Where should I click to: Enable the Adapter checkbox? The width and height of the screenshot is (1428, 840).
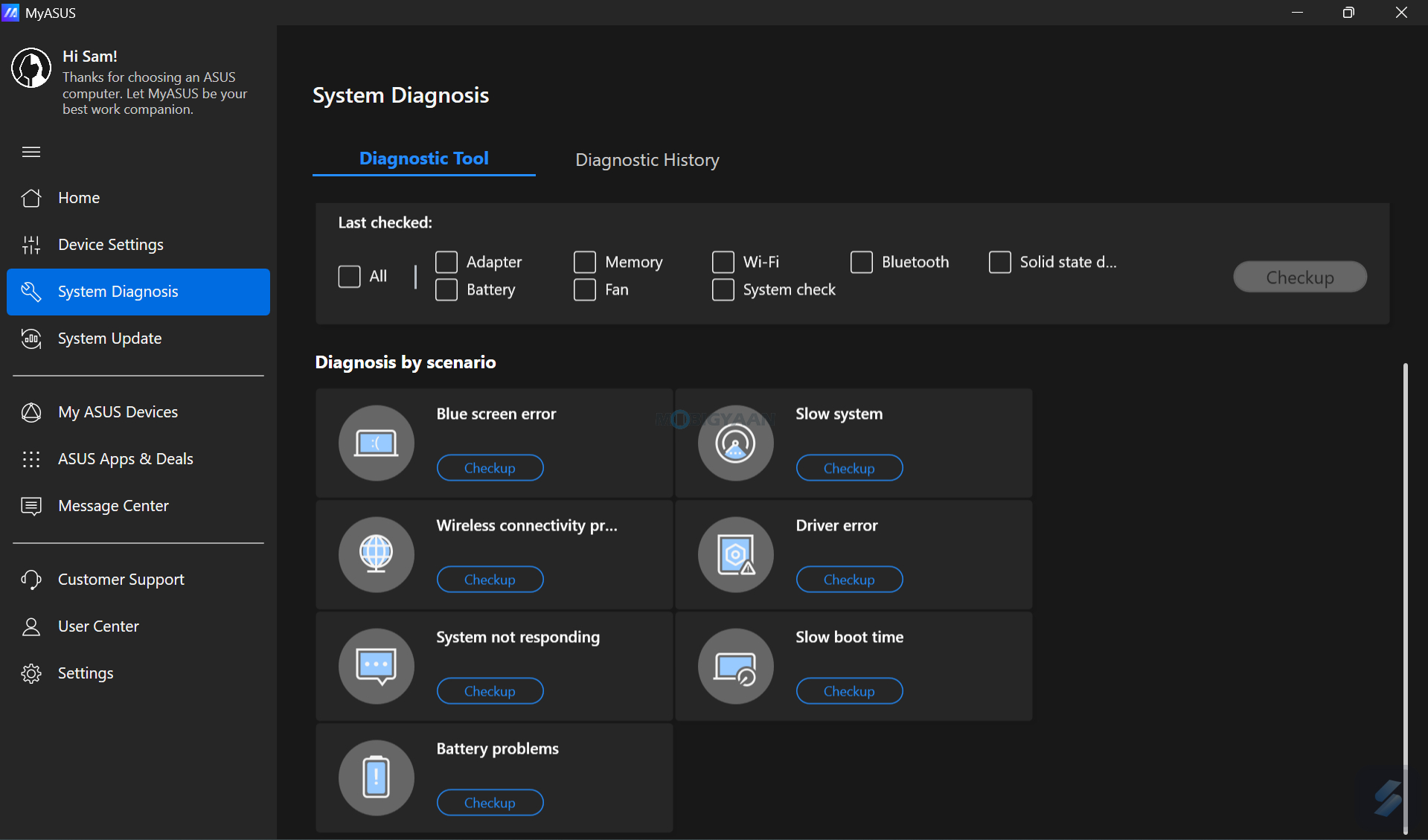pos(446,262)
